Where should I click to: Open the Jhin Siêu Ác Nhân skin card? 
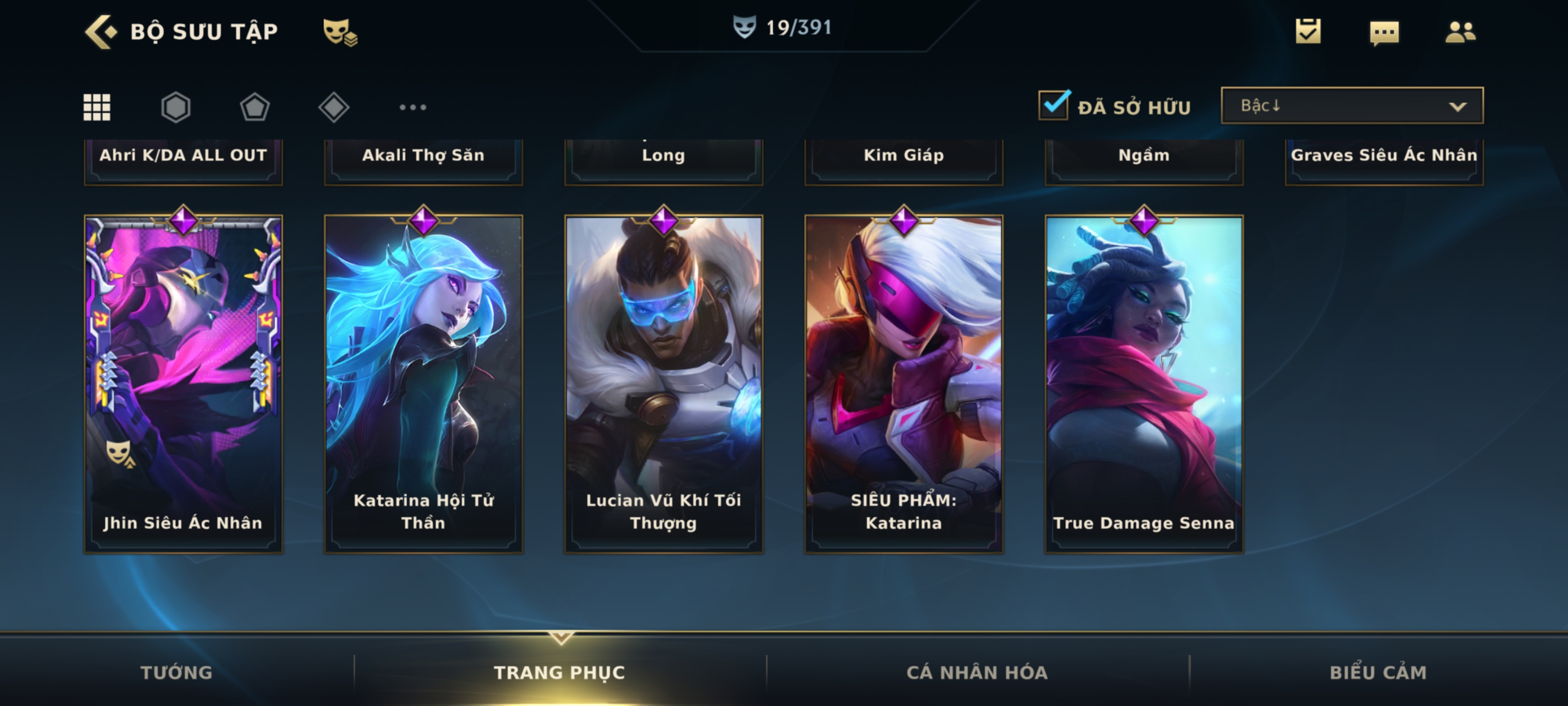pos(183,384)
